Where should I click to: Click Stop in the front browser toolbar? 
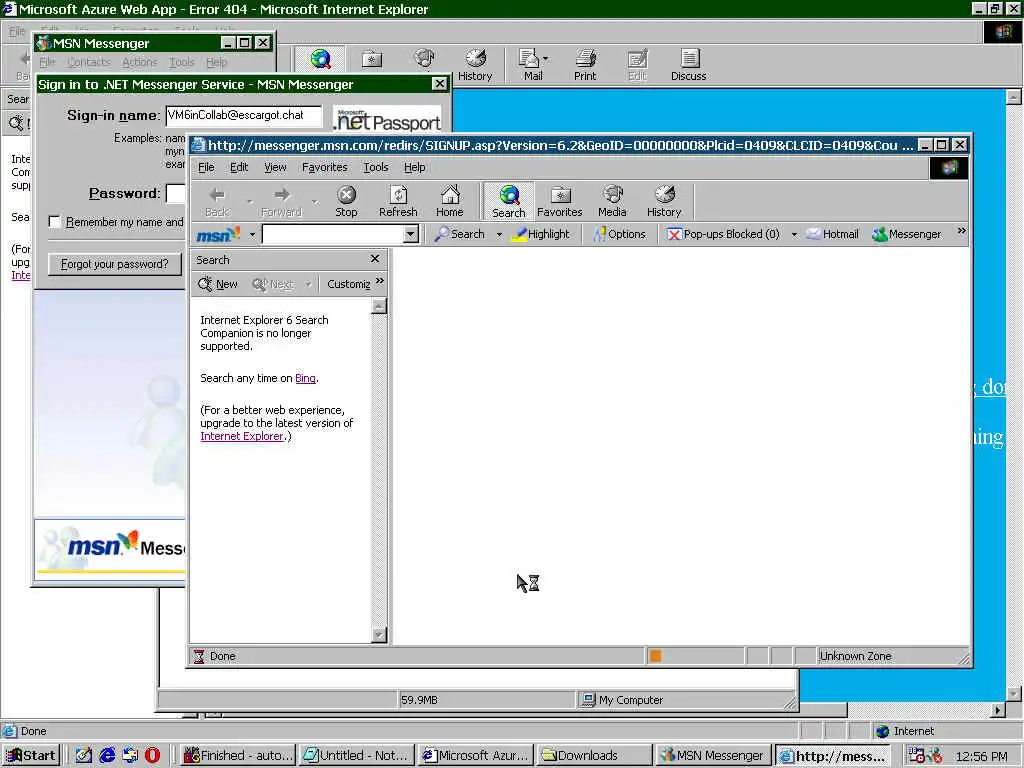(346, 201)
